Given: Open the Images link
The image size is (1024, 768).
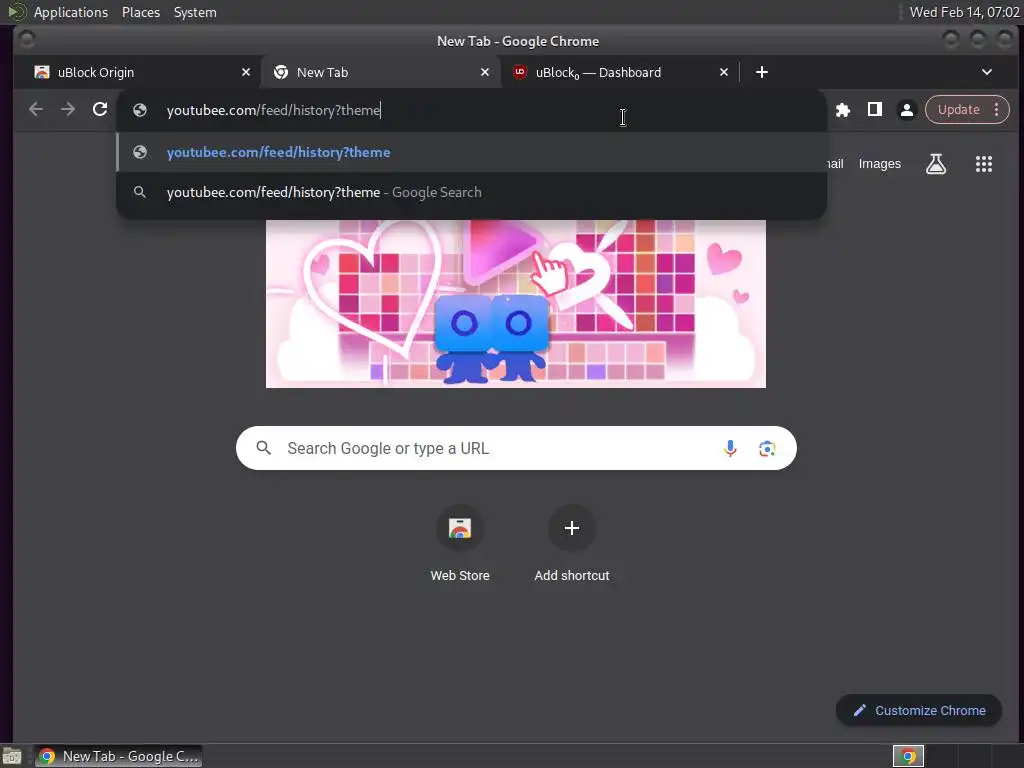Looking at the screenshot, I should coord(879,164).
